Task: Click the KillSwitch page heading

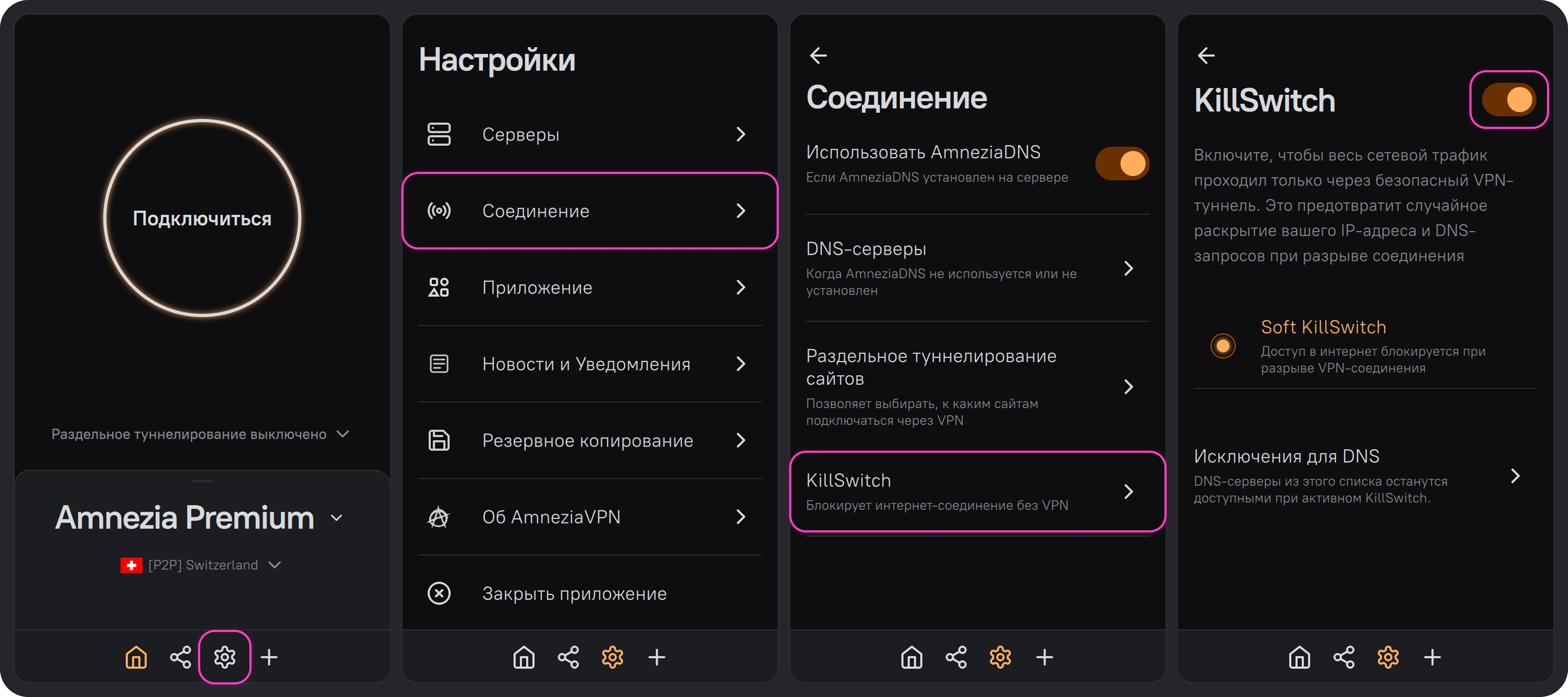Action: pyautogui.click(x=1264, y=100)
